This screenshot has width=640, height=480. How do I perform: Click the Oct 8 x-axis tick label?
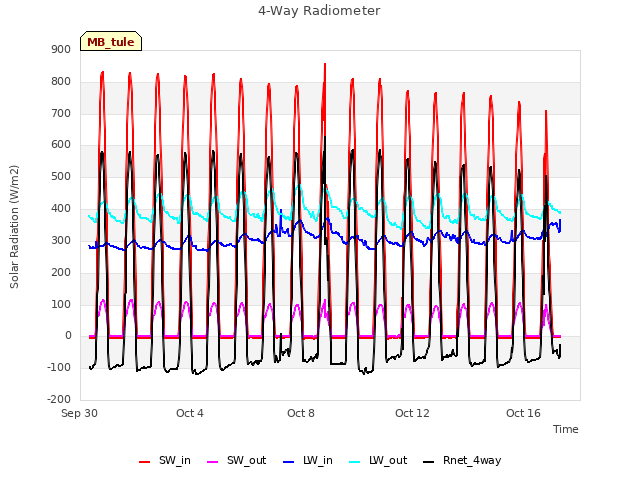[x=301, y=413]
